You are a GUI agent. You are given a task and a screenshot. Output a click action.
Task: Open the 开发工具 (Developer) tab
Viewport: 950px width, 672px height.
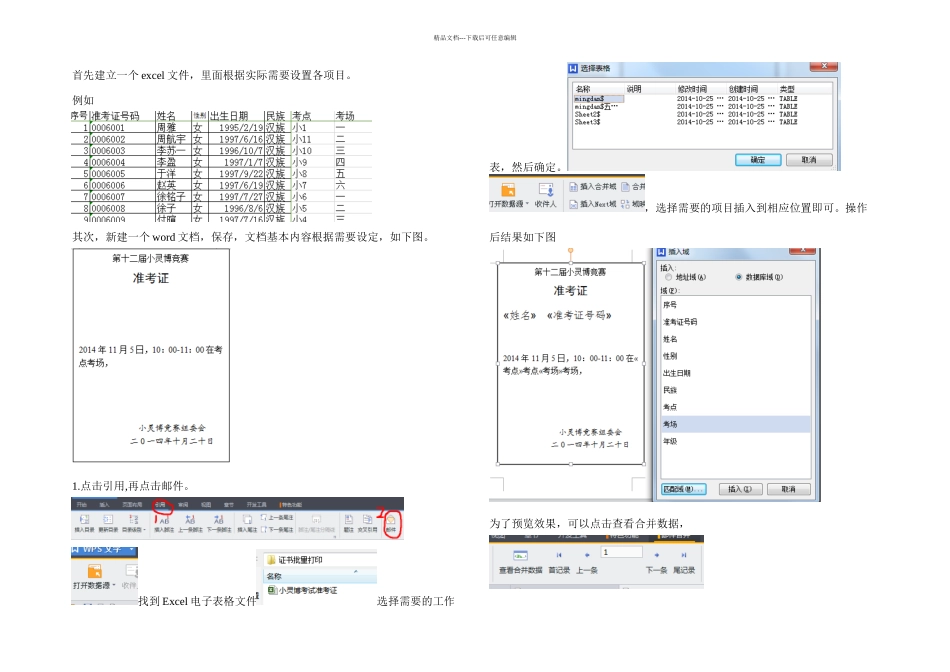tap(256, 504)
